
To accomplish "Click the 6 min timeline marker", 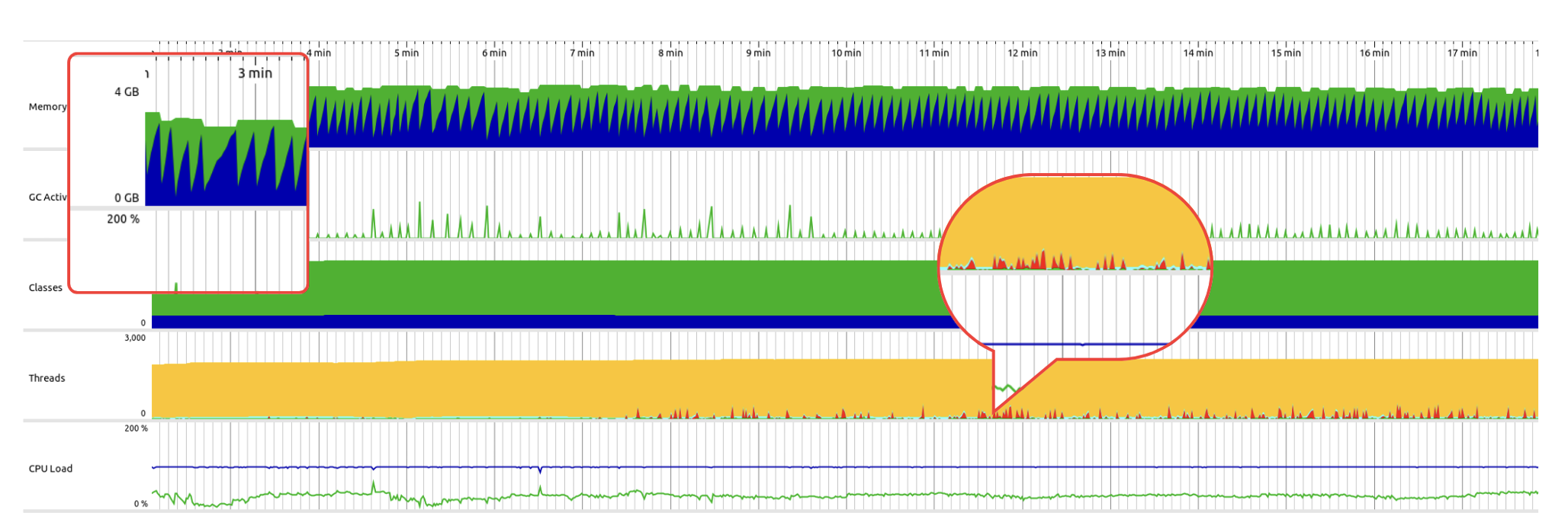I will tap(494, 53).
